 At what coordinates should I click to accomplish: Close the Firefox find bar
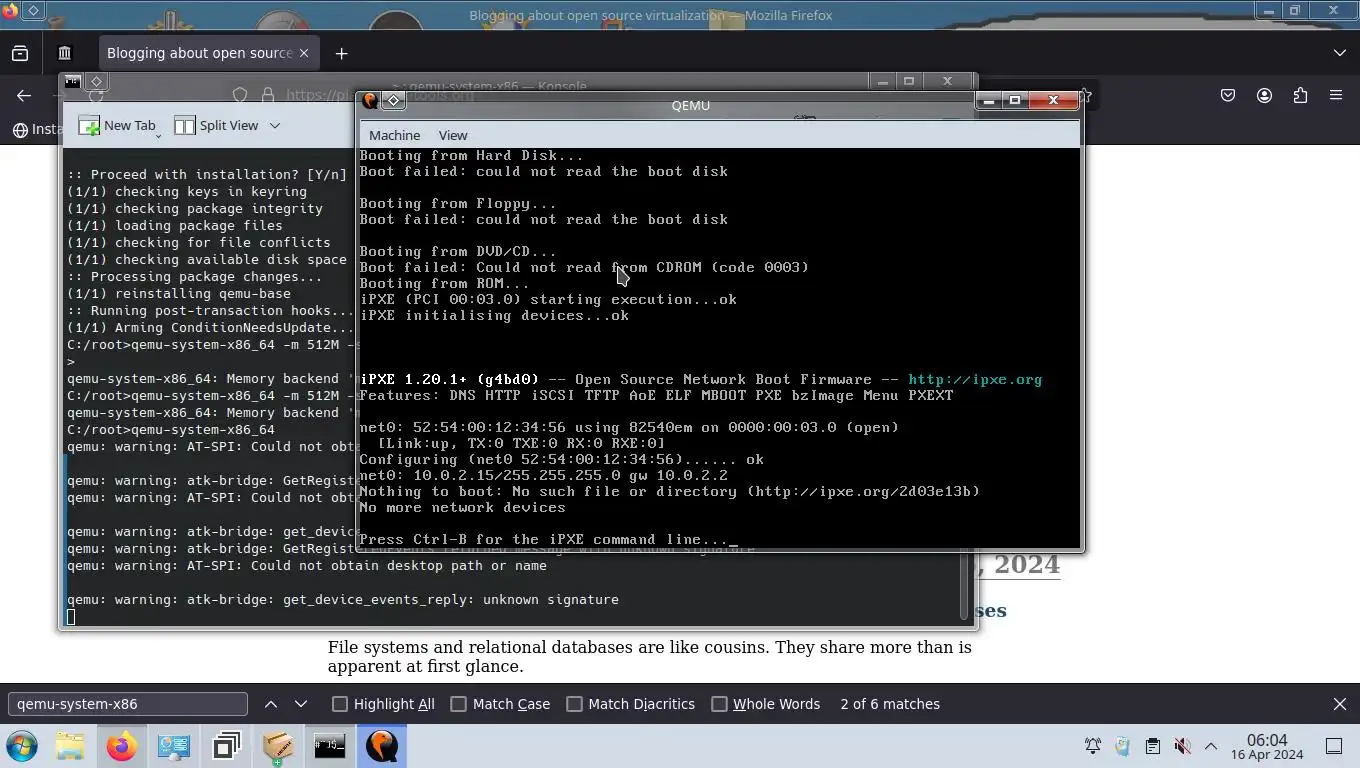pyautogui.click(x=1340, y=704)
